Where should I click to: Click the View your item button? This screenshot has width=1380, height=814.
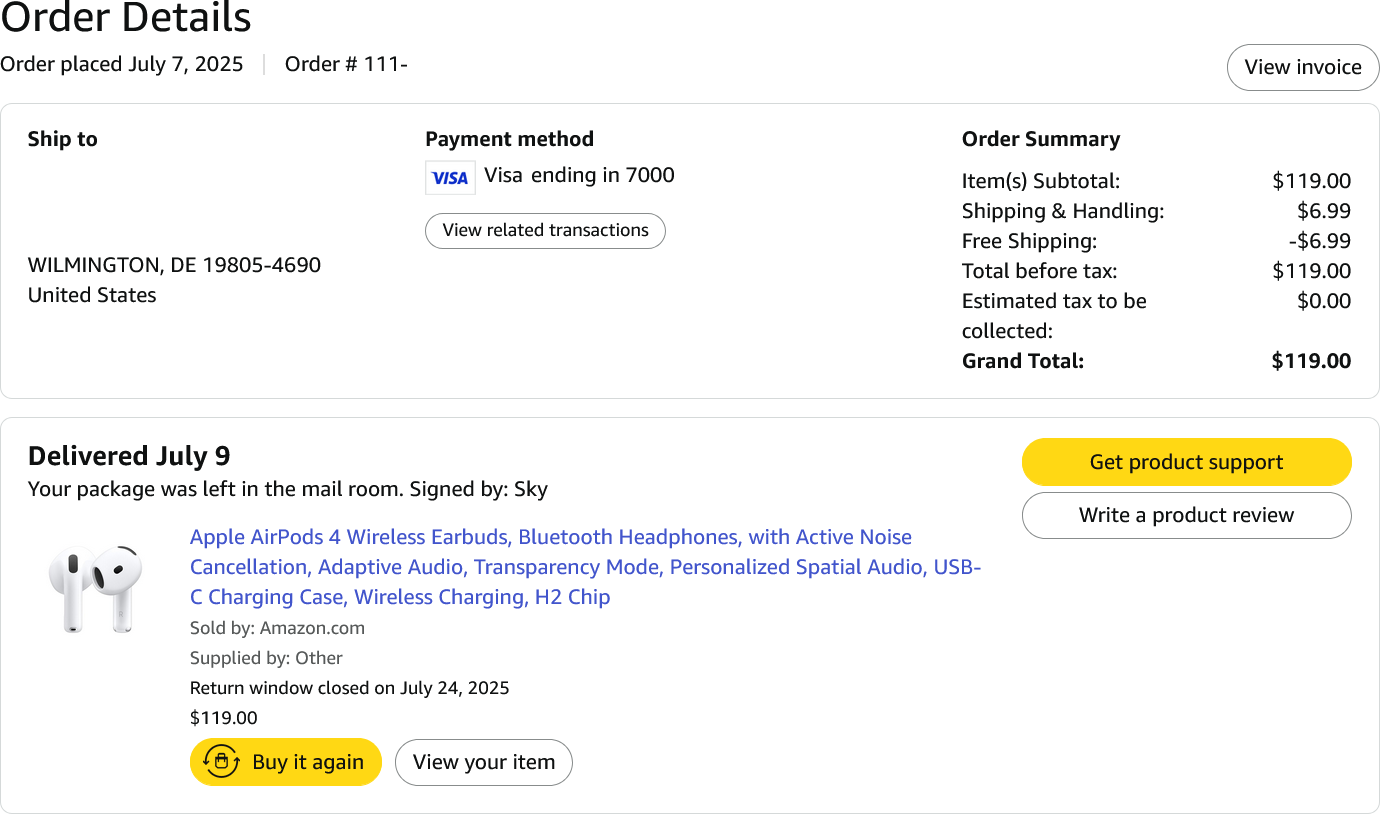pos(484,762)
